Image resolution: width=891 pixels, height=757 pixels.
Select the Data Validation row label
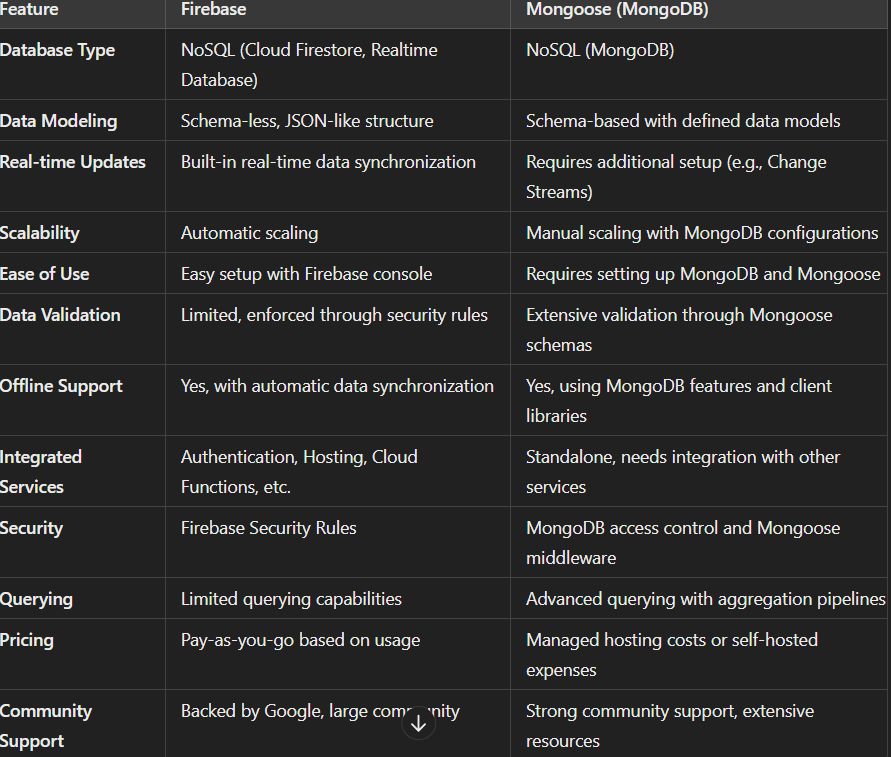pos(60,315)
